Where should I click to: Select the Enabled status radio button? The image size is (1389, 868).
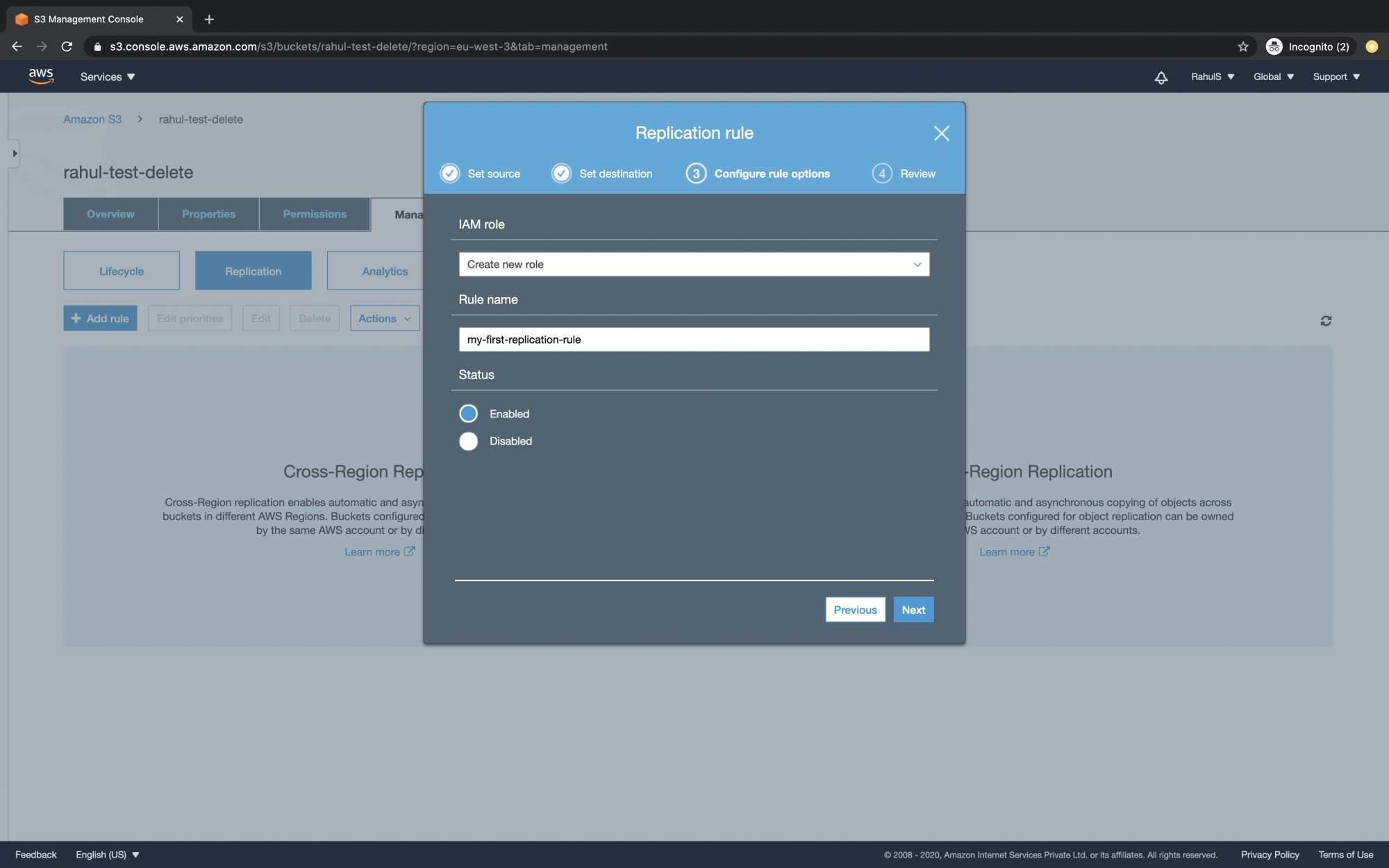coord(468,413)
